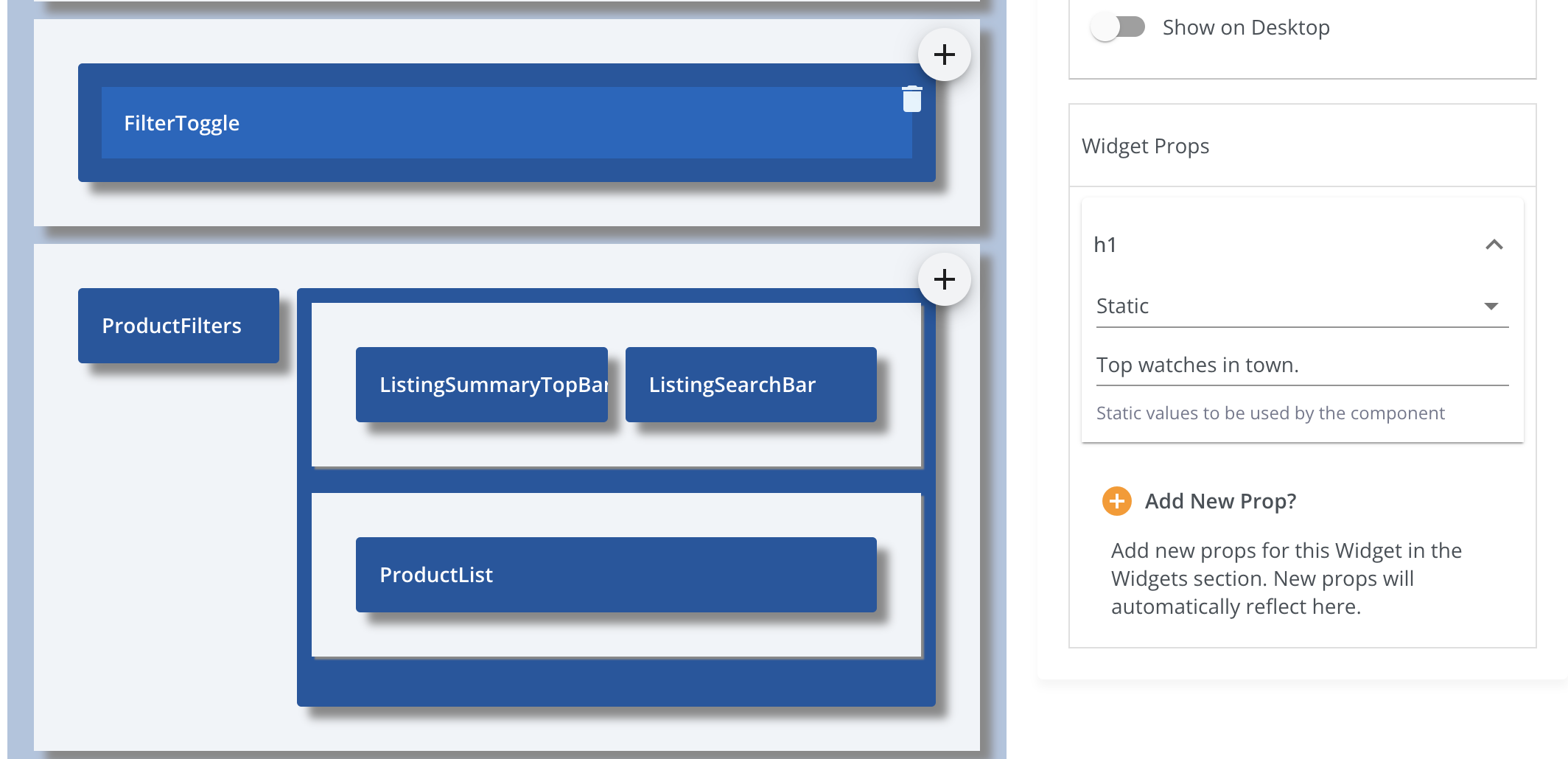Screen dimensions: 1568x759
Task: Click the plus button above FilterToggle row
Action: pyautogui.click(x=944, y=55)
